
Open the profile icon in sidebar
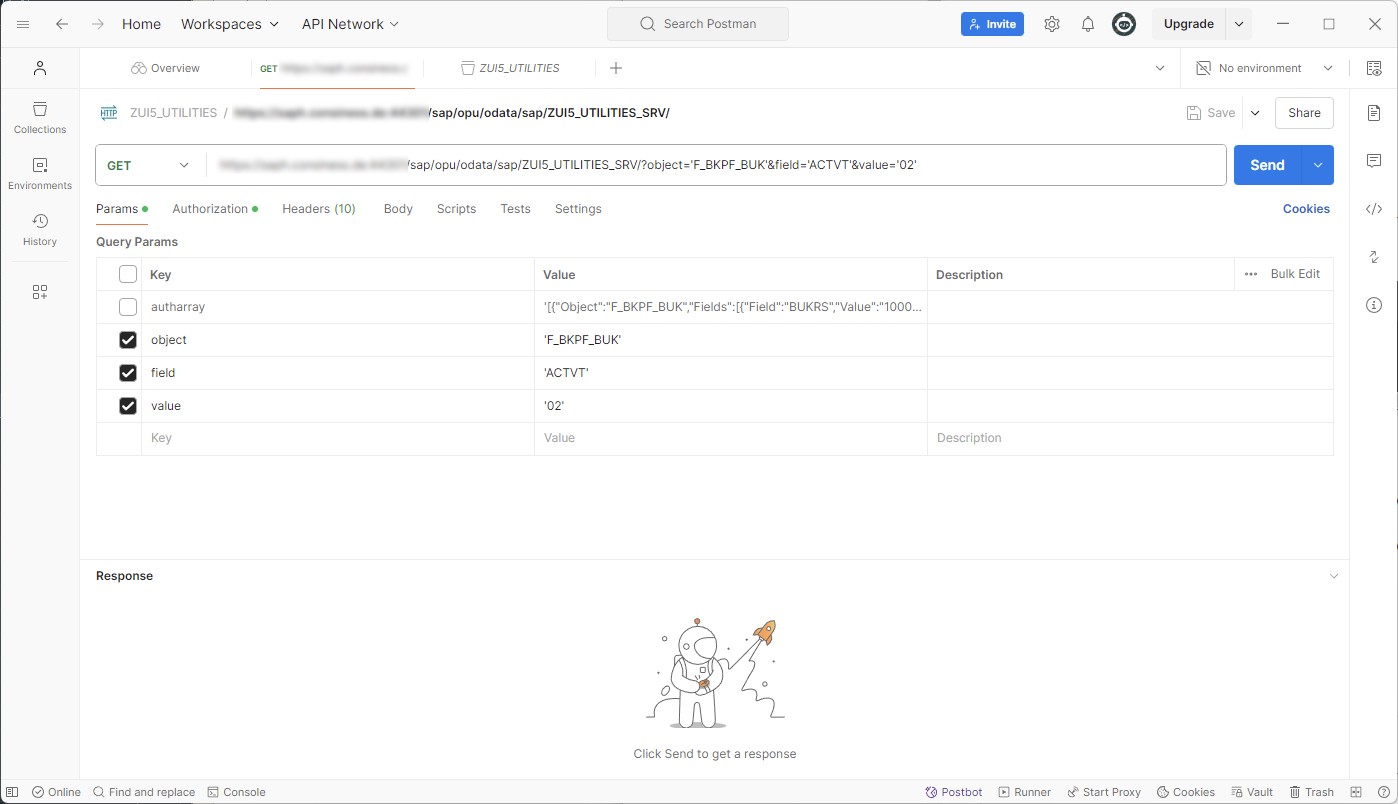tap(40, 68)
